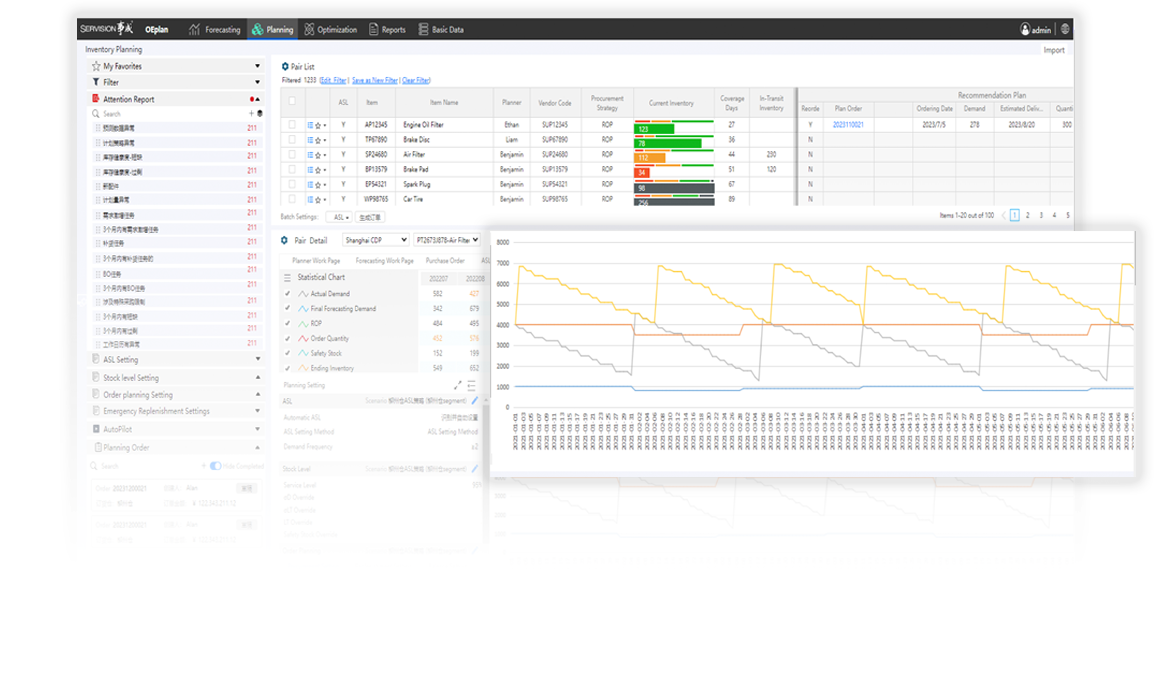Screen dimensions: 1154x691
Task: Click the pencil edit icon on ASL row
Action: pyautogui.click(x=474, y=401)
